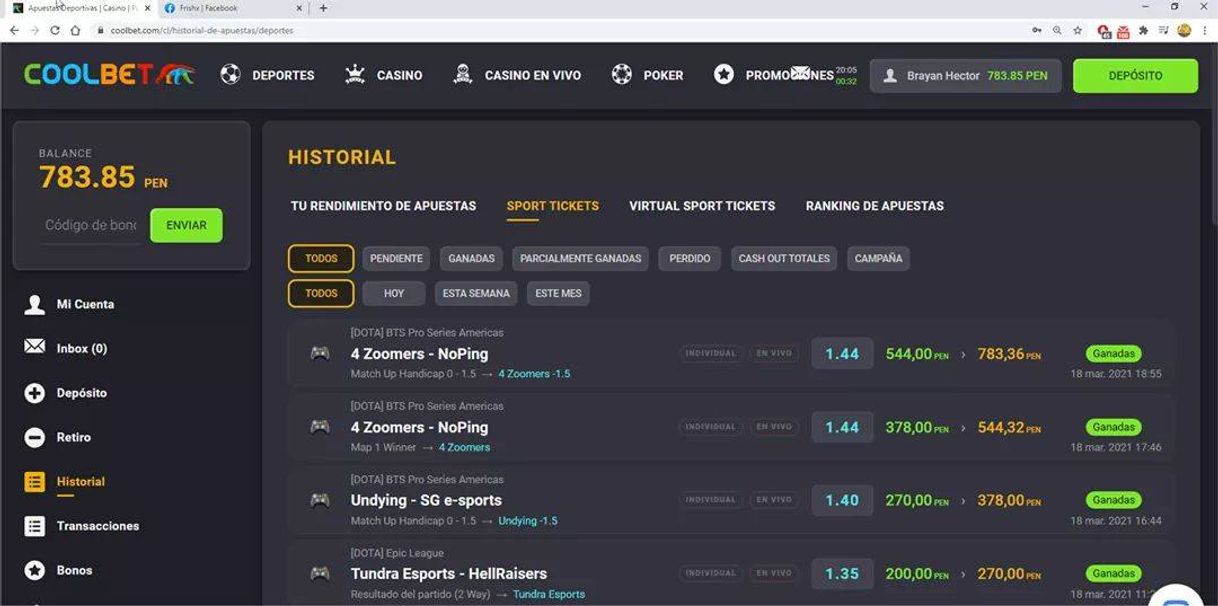
Task: Open the Deportes menu
Action: point(283,75)
